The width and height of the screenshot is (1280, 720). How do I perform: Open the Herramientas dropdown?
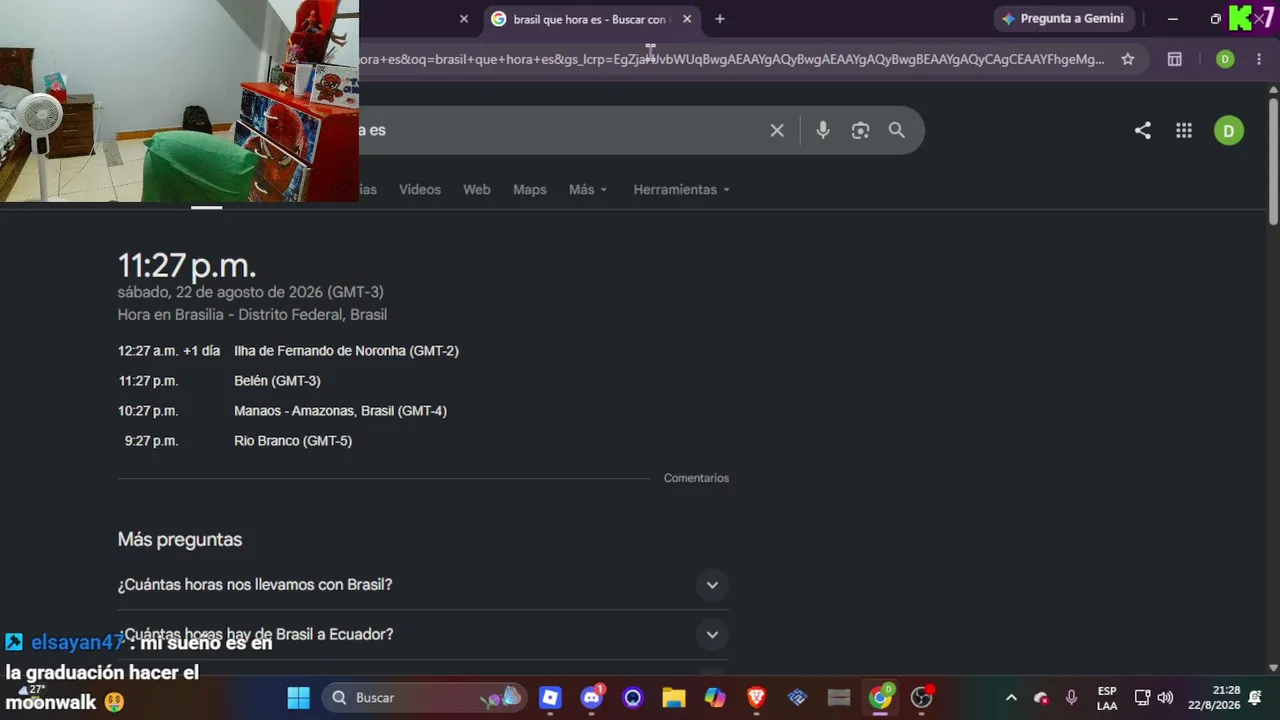682,190
